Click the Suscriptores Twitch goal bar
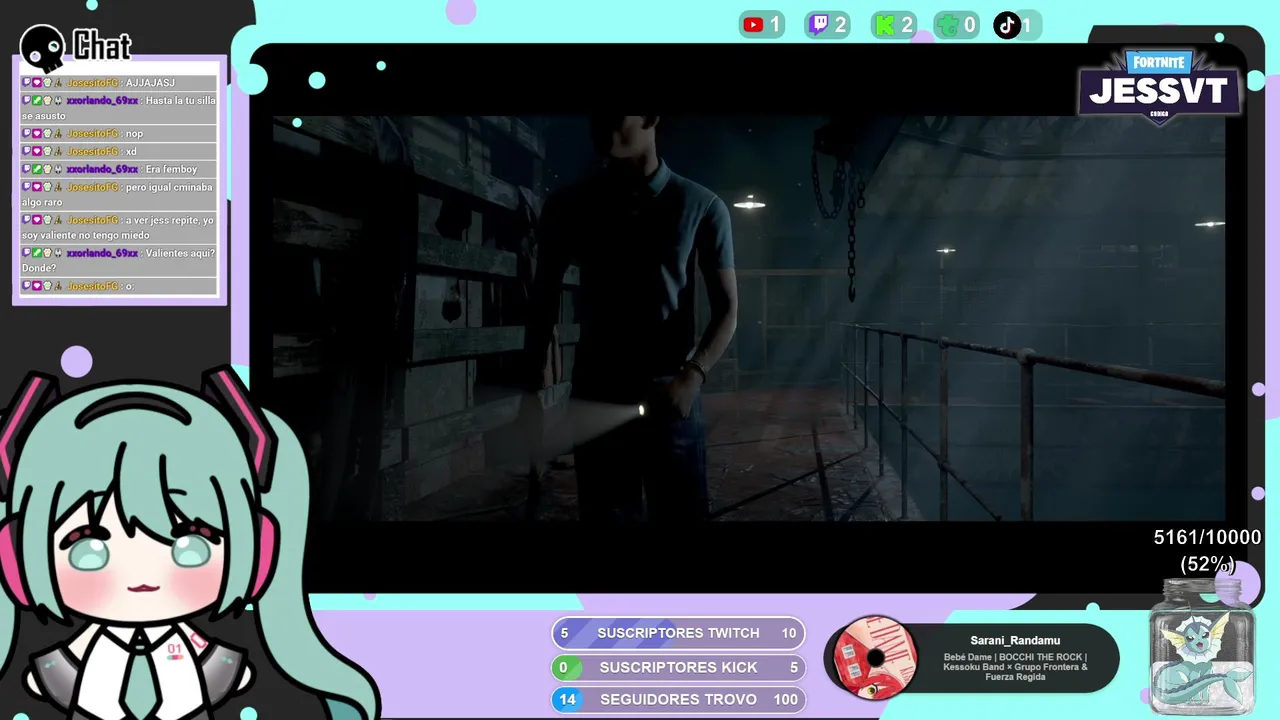The height and width of the screenshot is (720, 1280). coord(678,633)
